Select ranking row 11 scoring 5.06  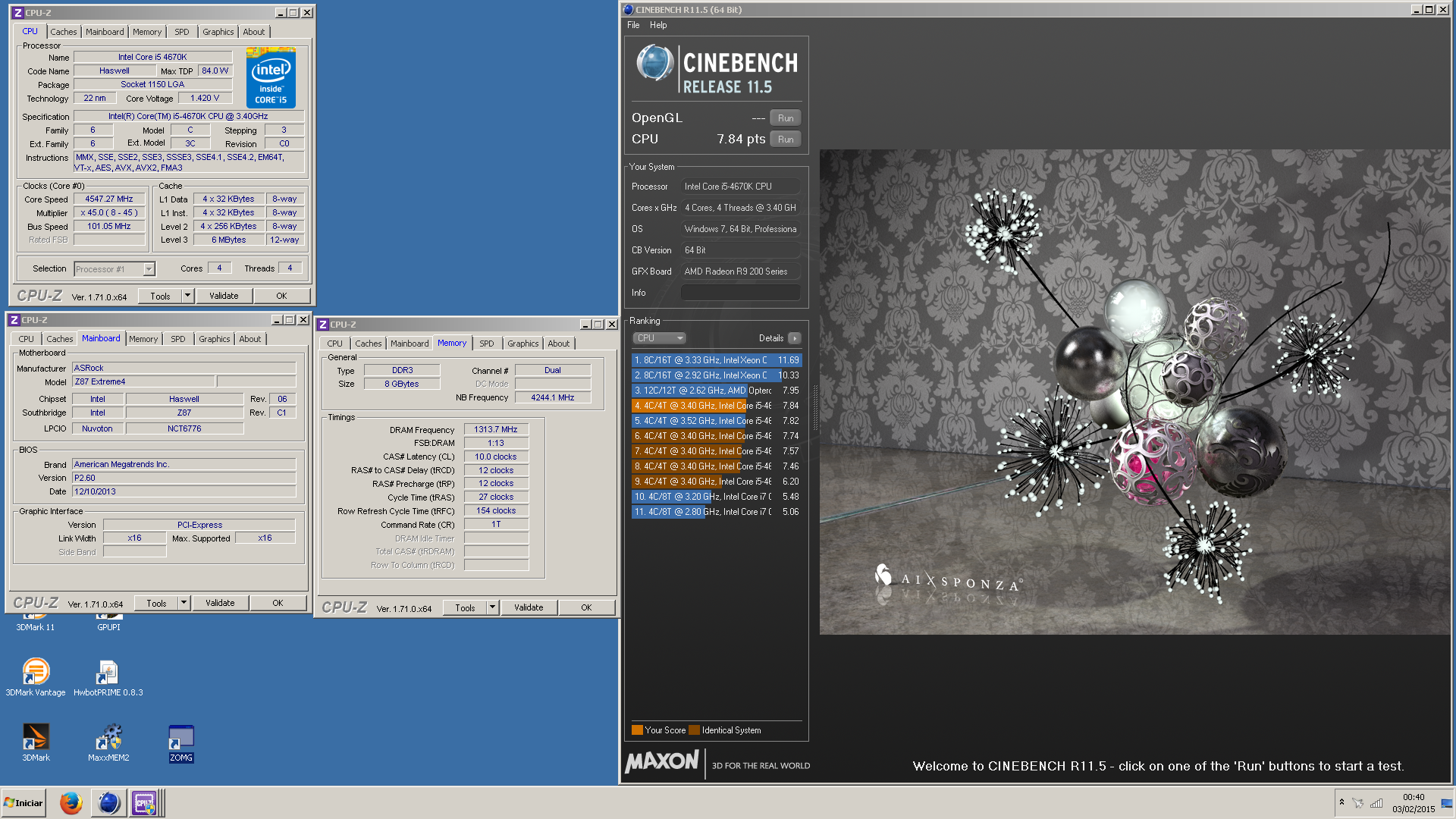(x=717, y=512)
